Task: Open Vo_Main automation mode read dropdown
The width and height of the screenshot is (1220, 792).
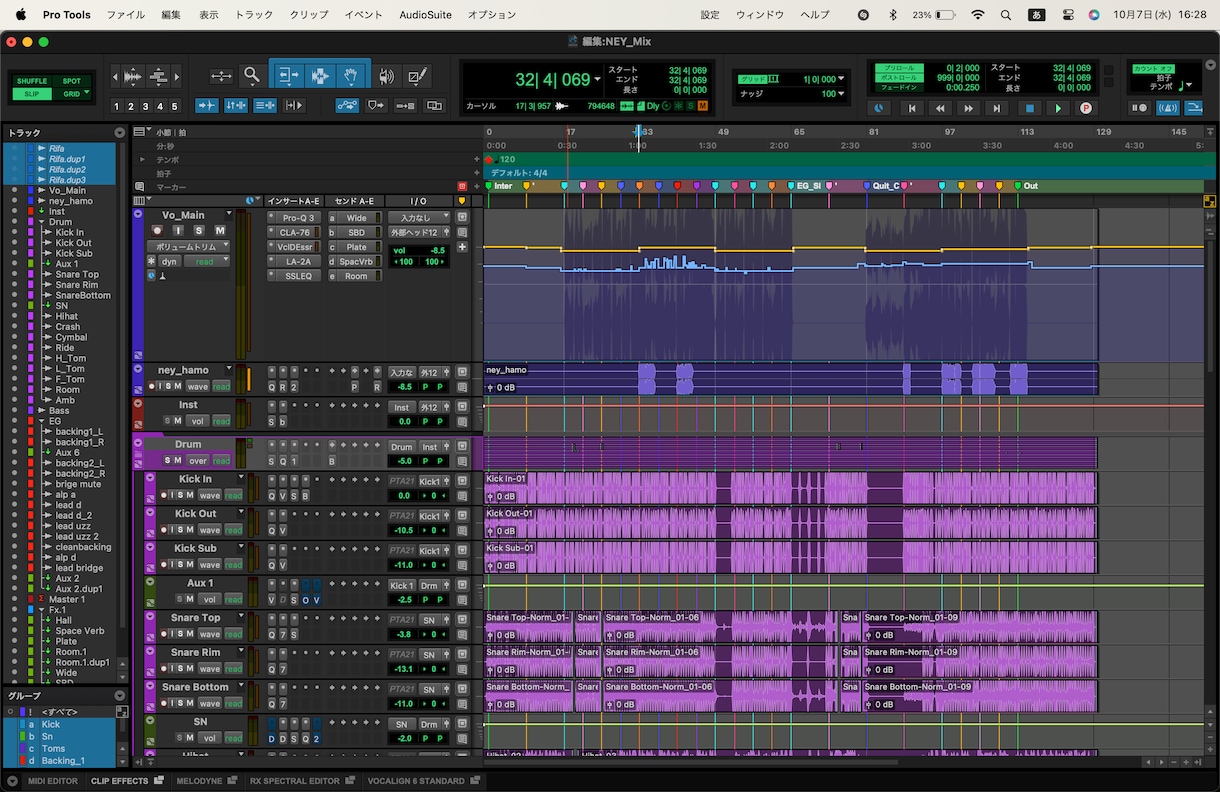Action: [x=207, y=261]
